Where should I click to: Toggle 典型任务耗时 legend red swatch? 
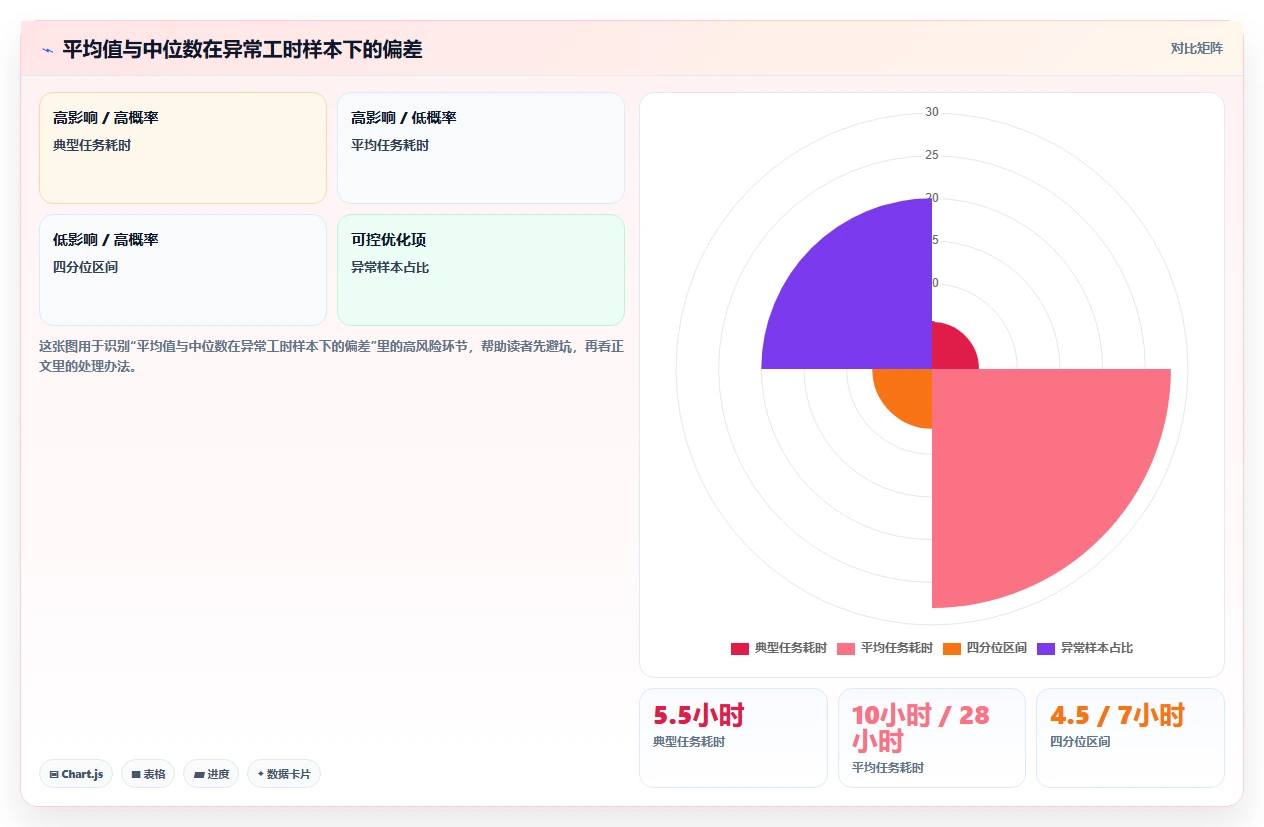point(740,648)
